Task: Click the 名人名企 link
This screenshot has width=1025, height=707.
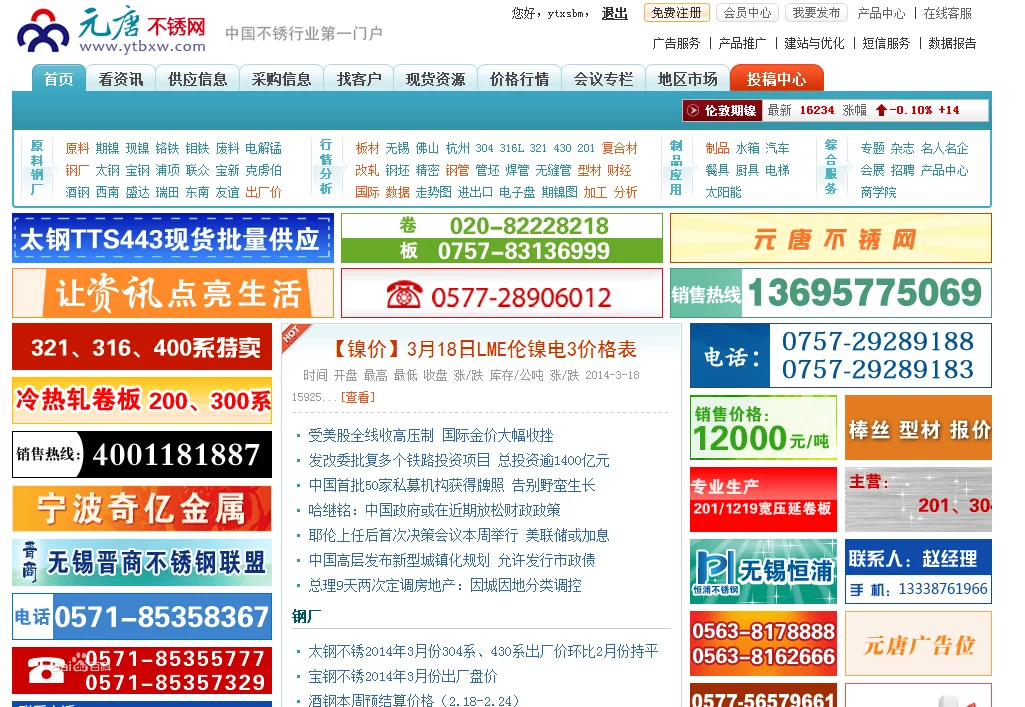Action: tap(945, 148)
